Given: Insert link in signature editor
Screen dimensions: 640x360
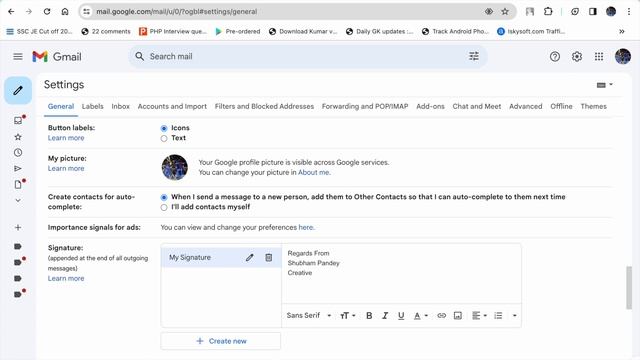Looking at the screenshot, I should [x=441, y=316].
